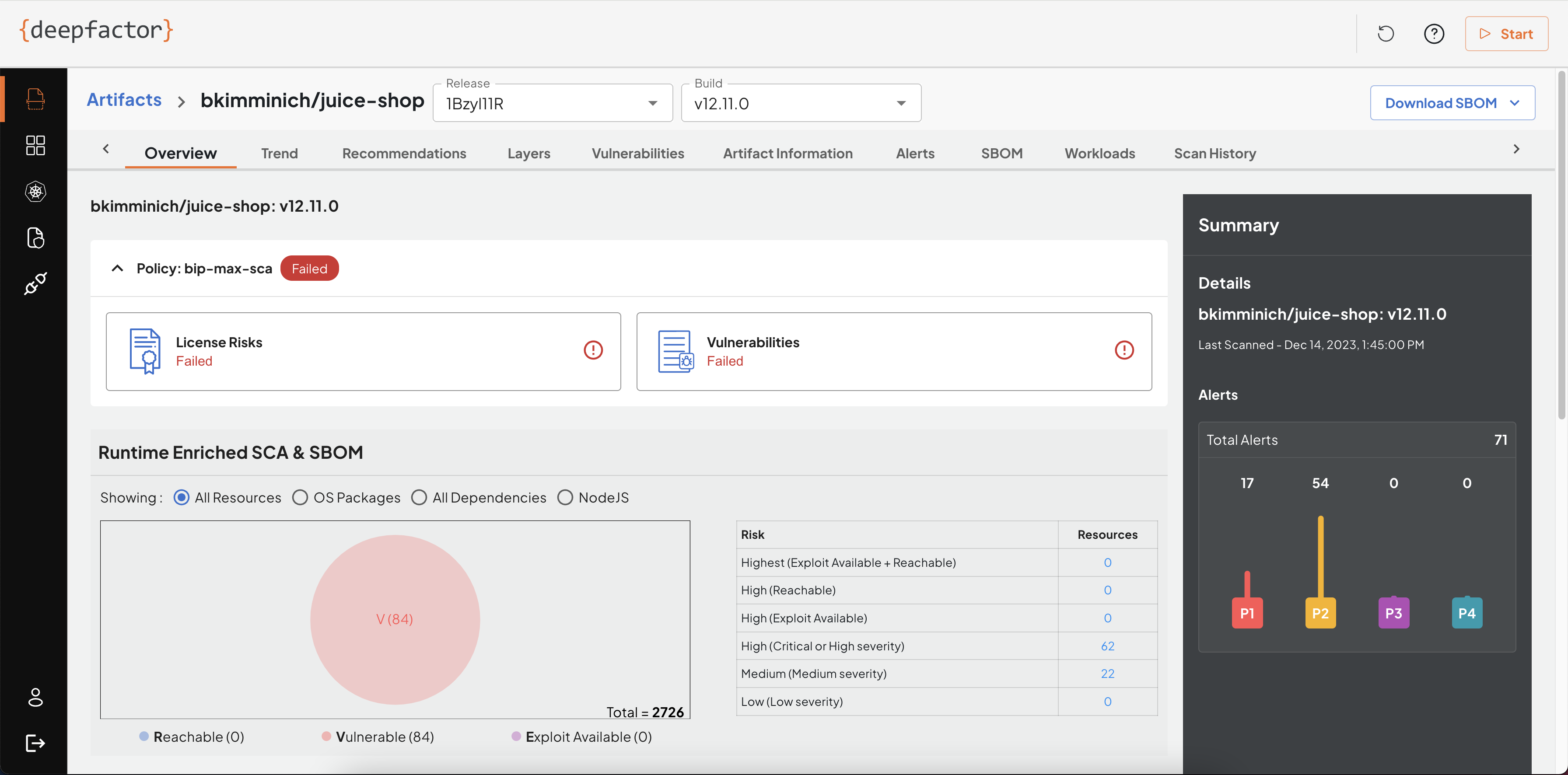Image resolution: width=1568 pixels, height=775 pixels.
Task: Click the logout sidebar icon
Action: pos(35,743)
